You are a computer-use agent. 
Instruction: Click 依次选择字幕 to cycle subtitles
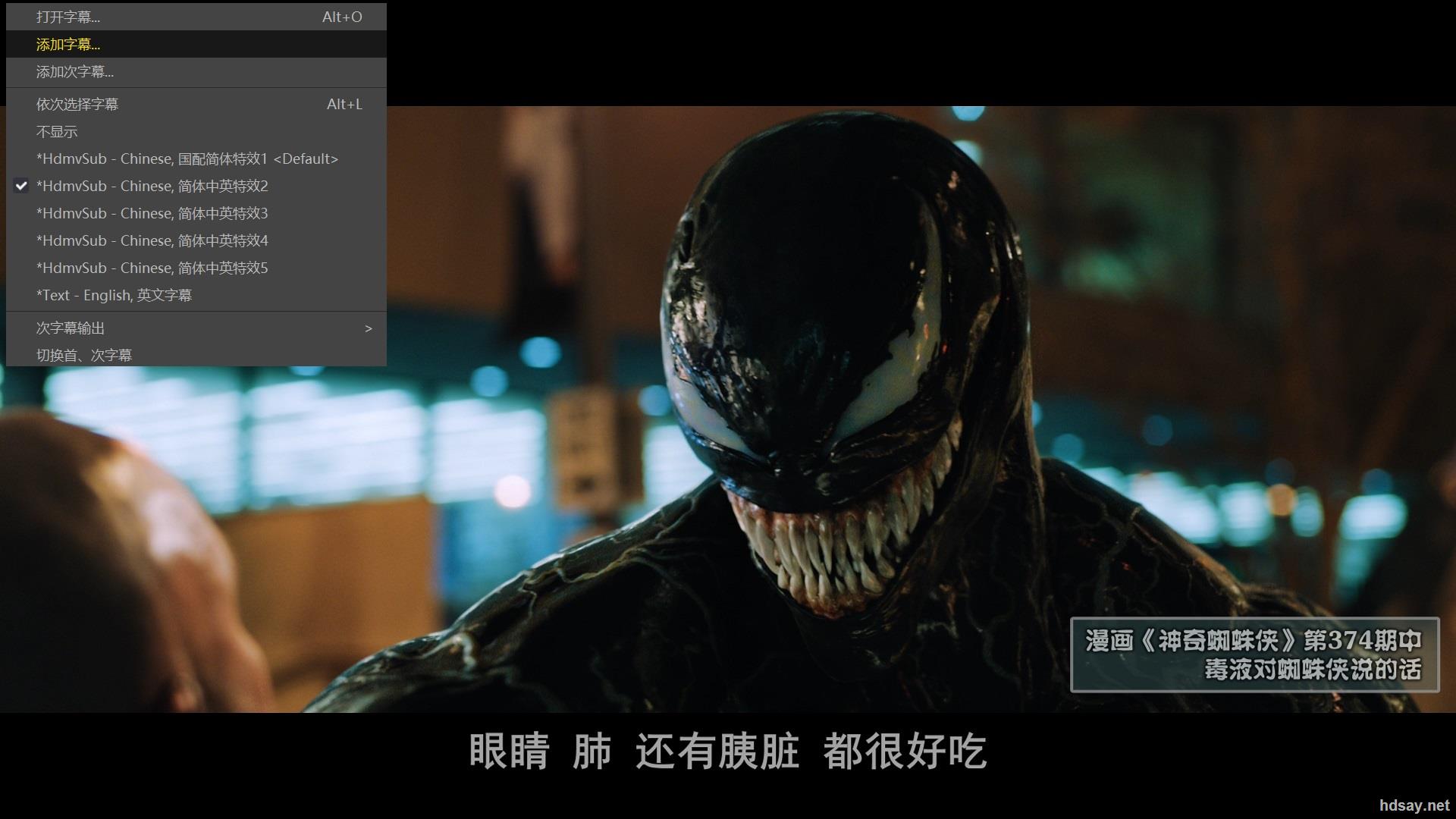coord(77,104)
